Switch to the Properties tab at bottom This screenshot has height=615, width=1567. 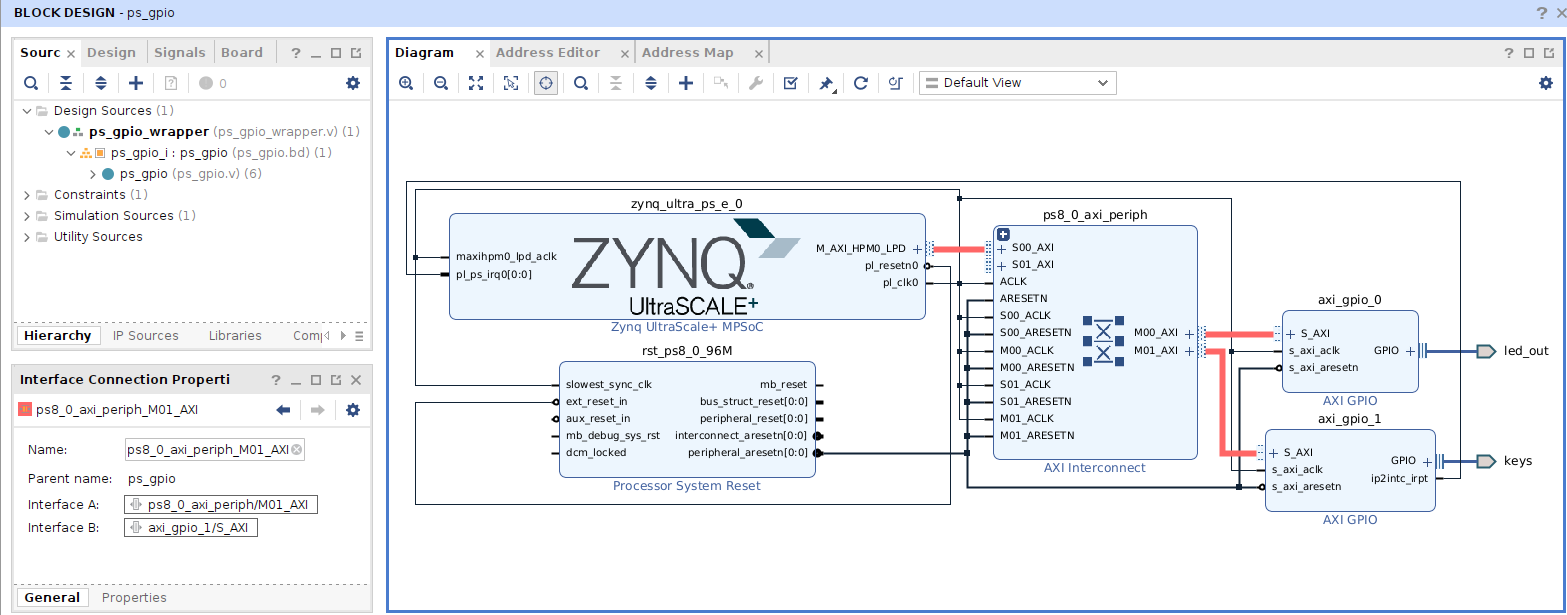[x=134, y=598]
